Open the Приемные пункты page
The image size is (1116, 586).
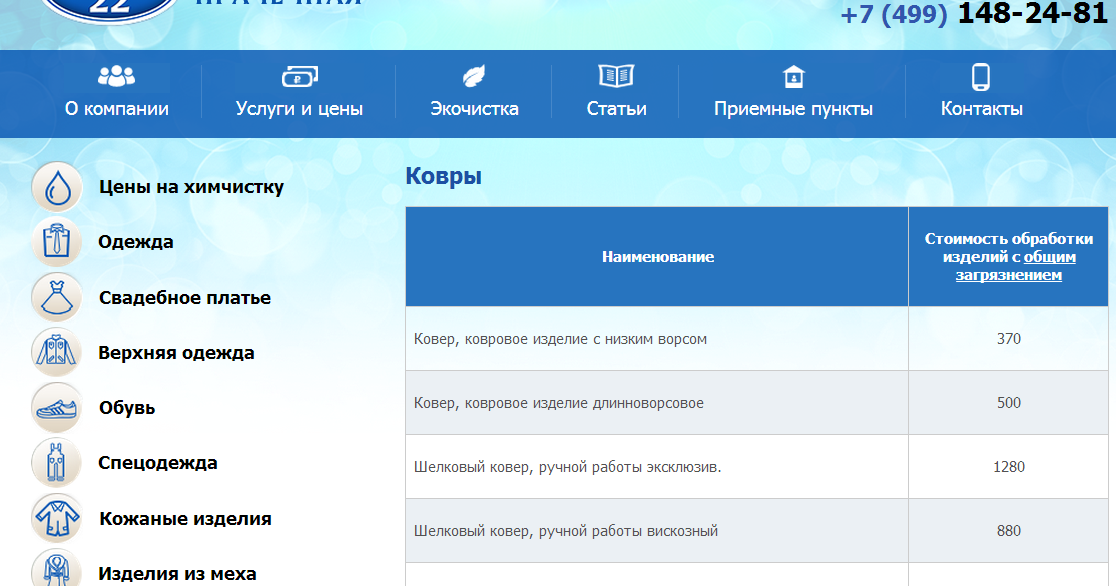pos(794,109)
